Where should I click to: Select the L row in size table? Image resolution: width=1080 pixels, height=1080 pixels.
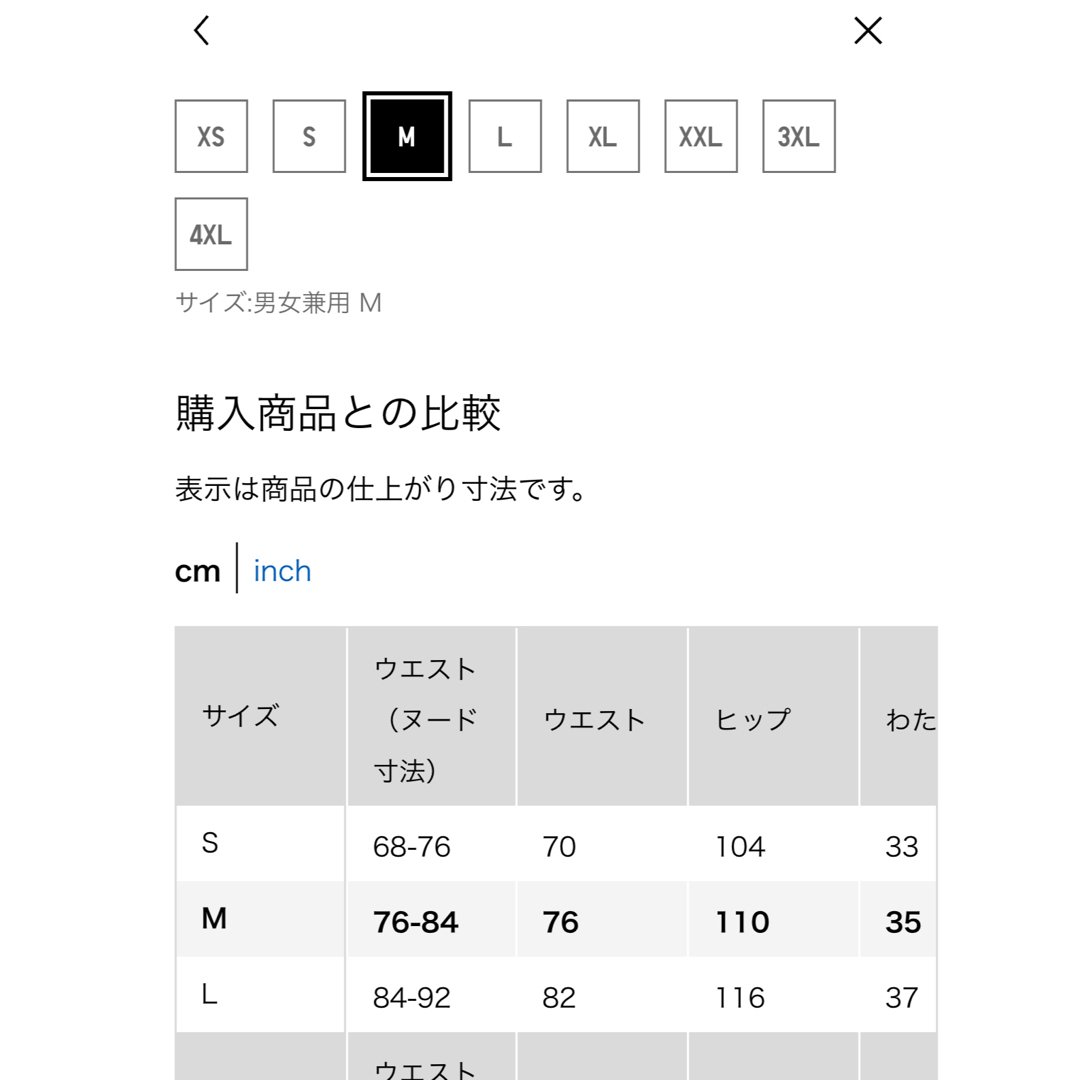tap(556, 995)
